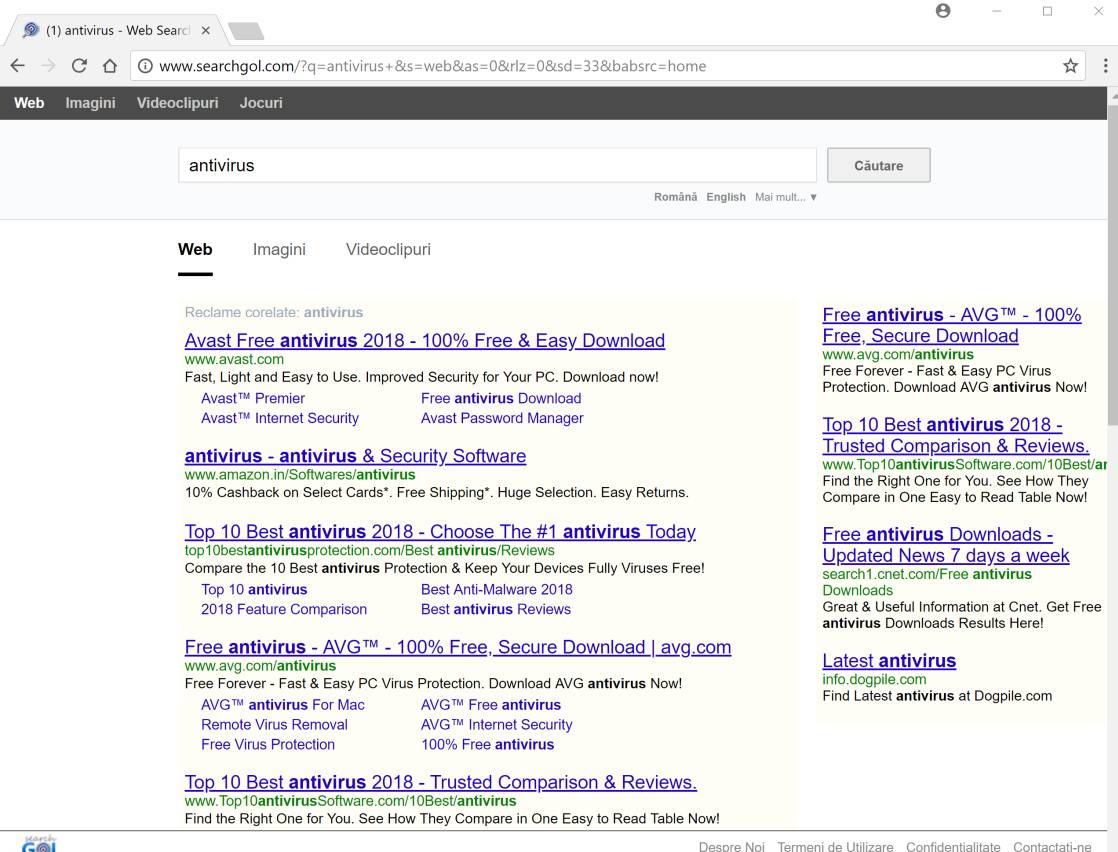Open the Chrome user profile icon
Viewport: 1118px width, 852px height.
[943, 11]
